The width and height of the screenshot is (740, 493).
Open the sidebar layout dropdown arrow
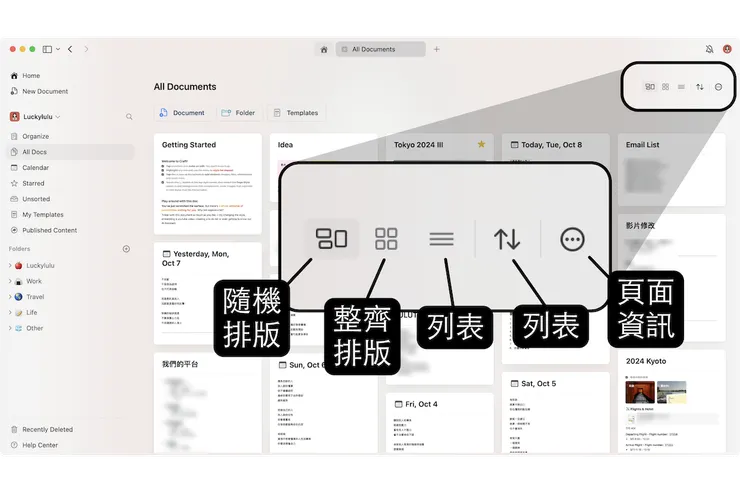click(x=58, y=49)
